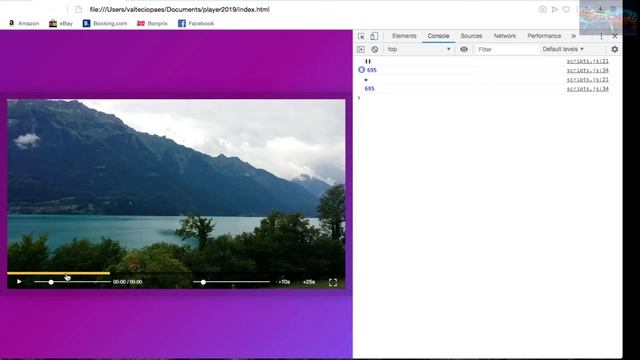Image resolution: width=640 pixels, height=360 pixels.
Task: Activate the inspect element picker icon
Action: coord(361,36)
